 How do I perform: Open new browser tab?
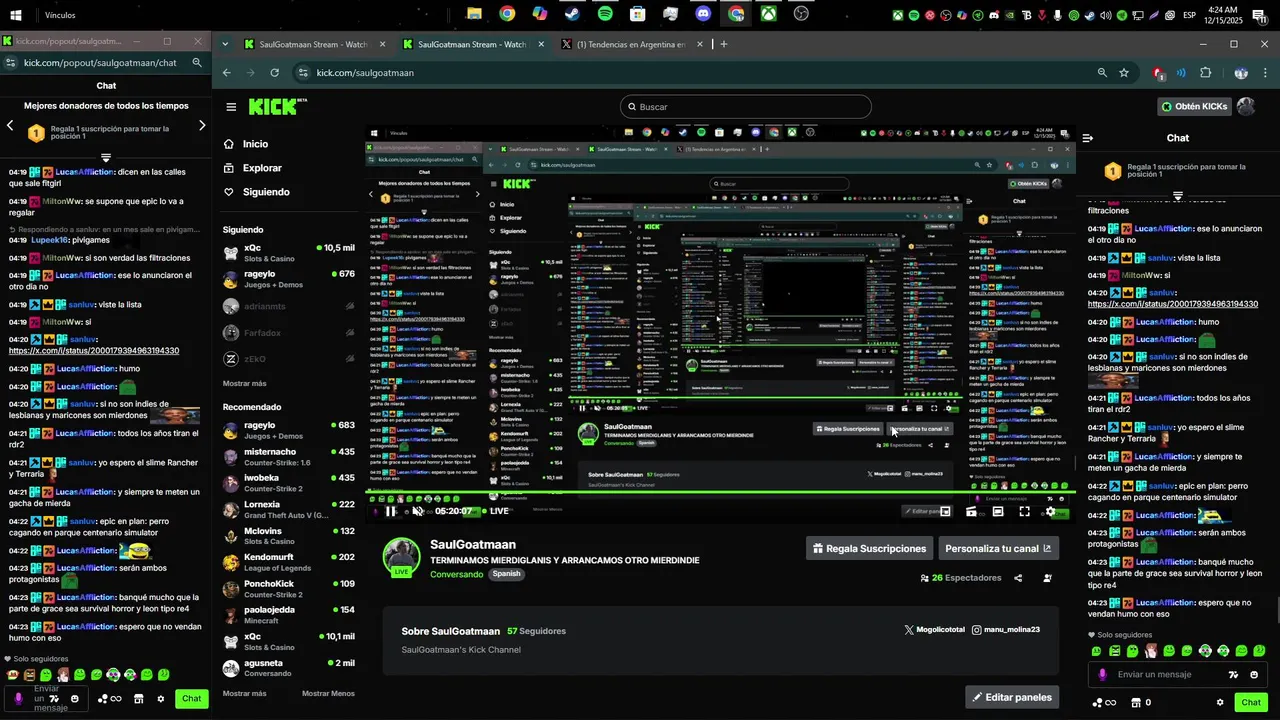tap(724, 44)
